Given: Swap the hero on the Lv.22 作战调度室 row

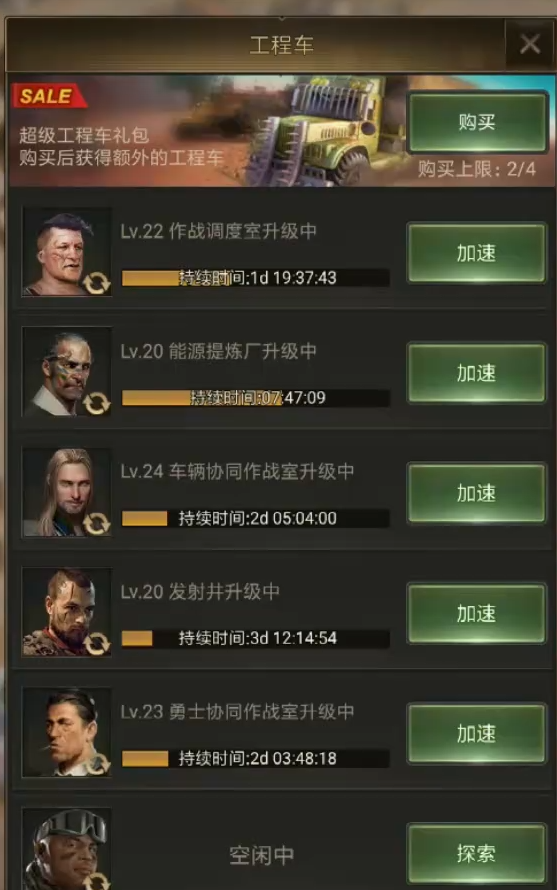Looking at the screenshot, I should click(x=96, y=282).
